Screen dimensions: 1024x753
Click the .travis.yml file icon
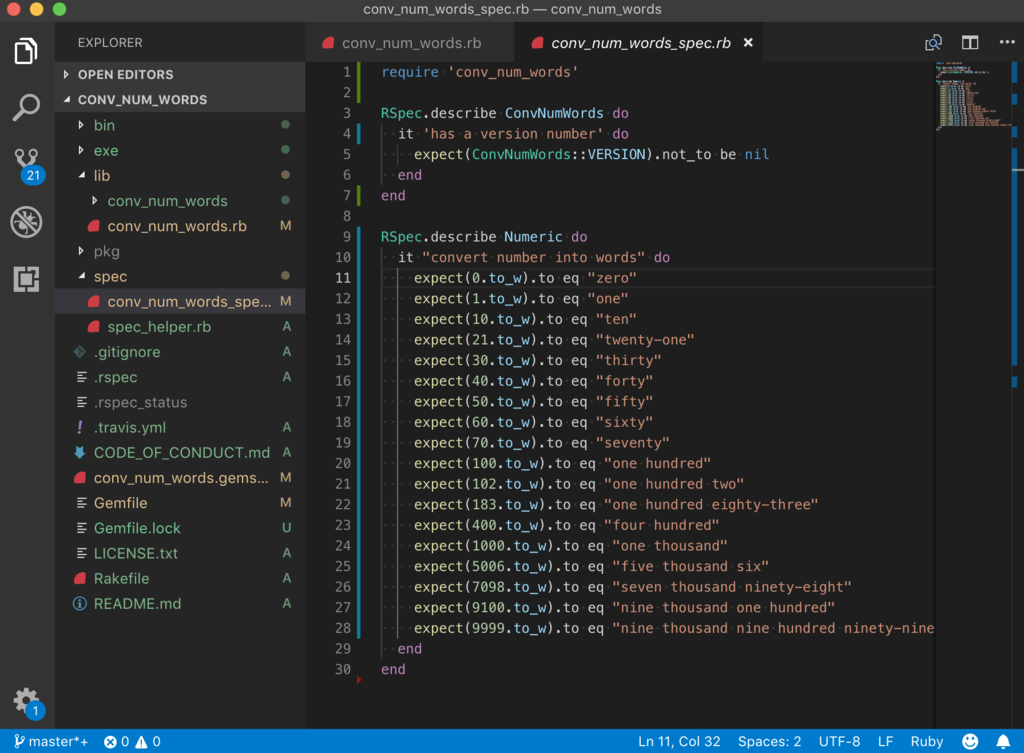80,427
